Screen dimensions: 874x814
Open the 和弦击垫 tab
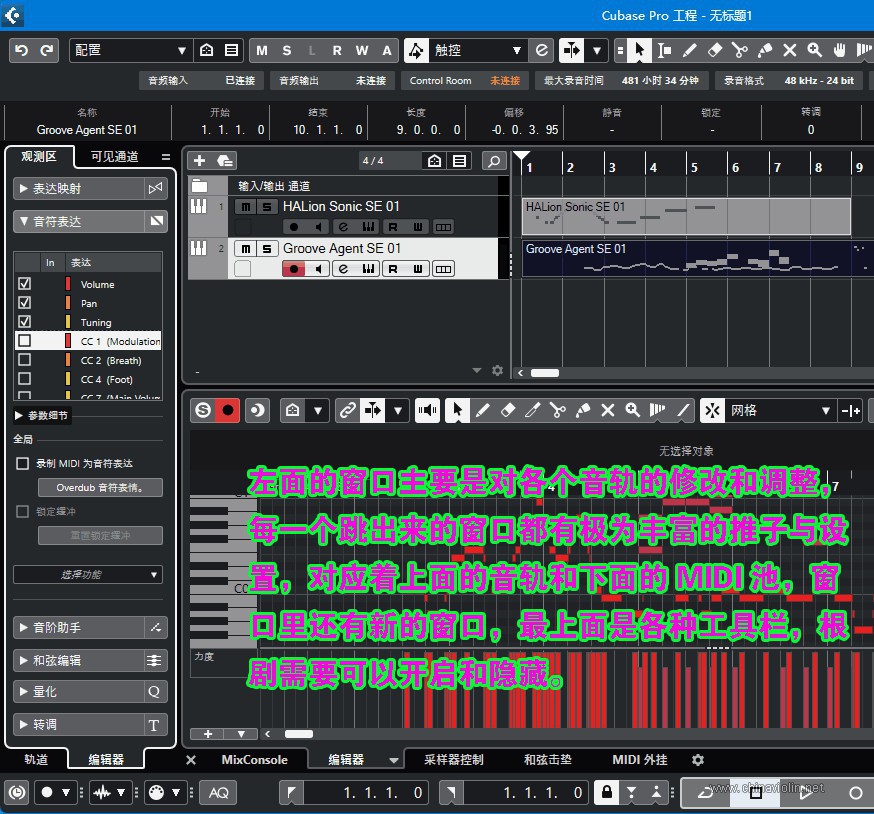(x=547, y=759)
